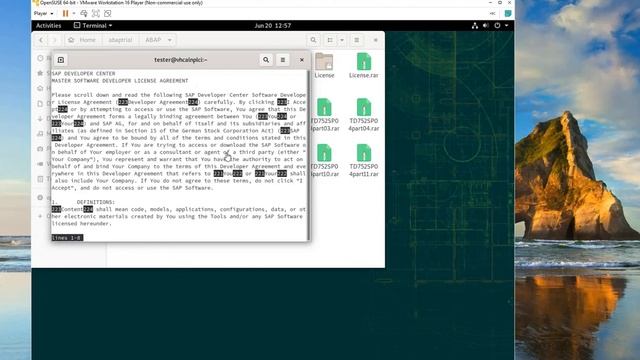Open the clock showing Jun 20 12:57

[273, 25]
